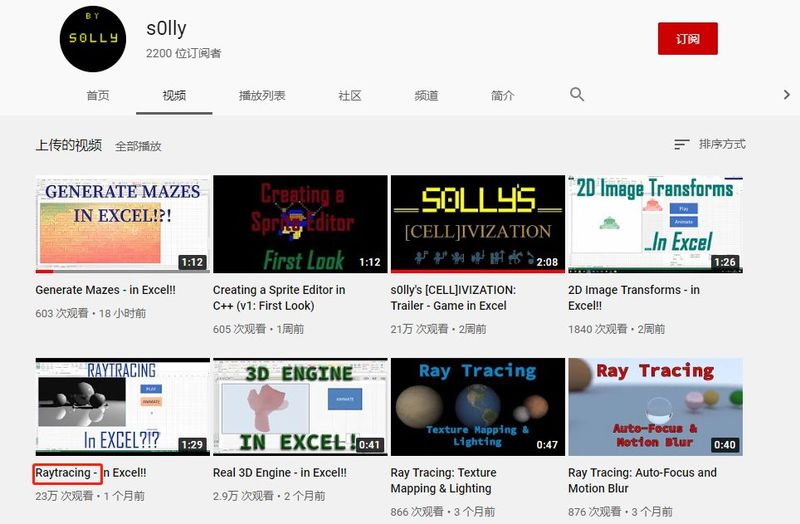The image size is (800, 524).
Task: Click the 1:29 duration badge on Raytracing video
Action: [x=192, y=445]
